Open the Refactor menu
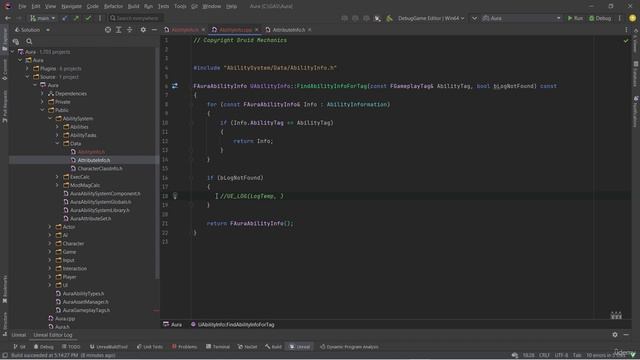Image resolution: width=640 pixels, height=360 pixels. pyautogui.click(x=113, y=6)
